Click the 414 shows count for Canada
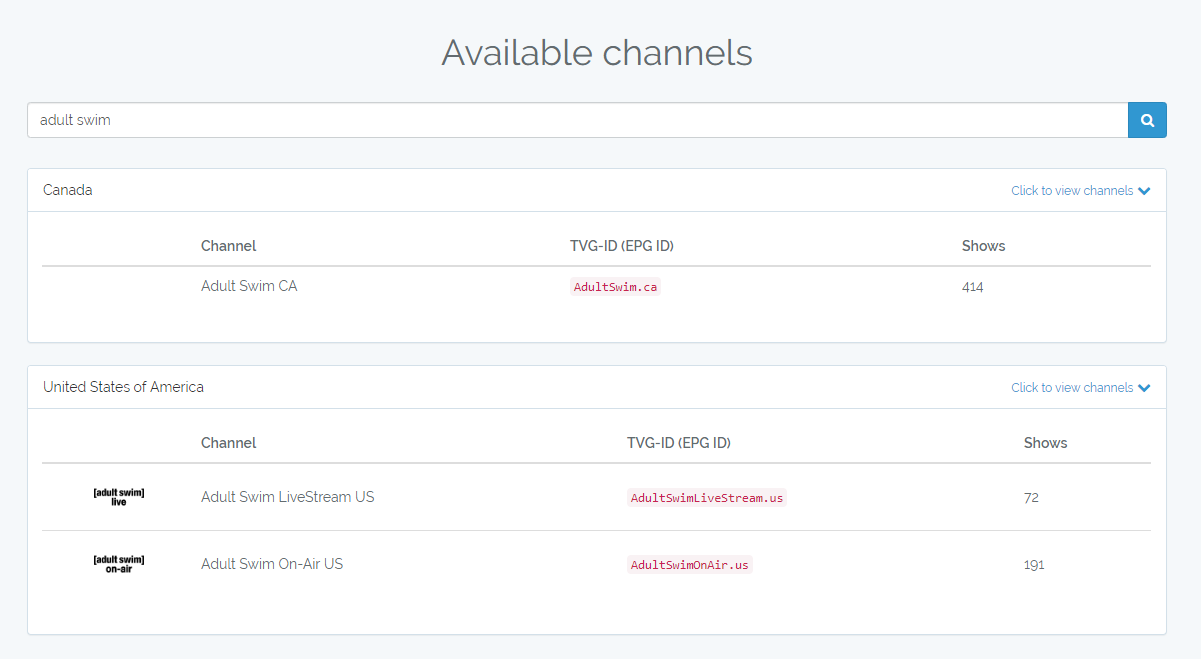 point(972,287)
